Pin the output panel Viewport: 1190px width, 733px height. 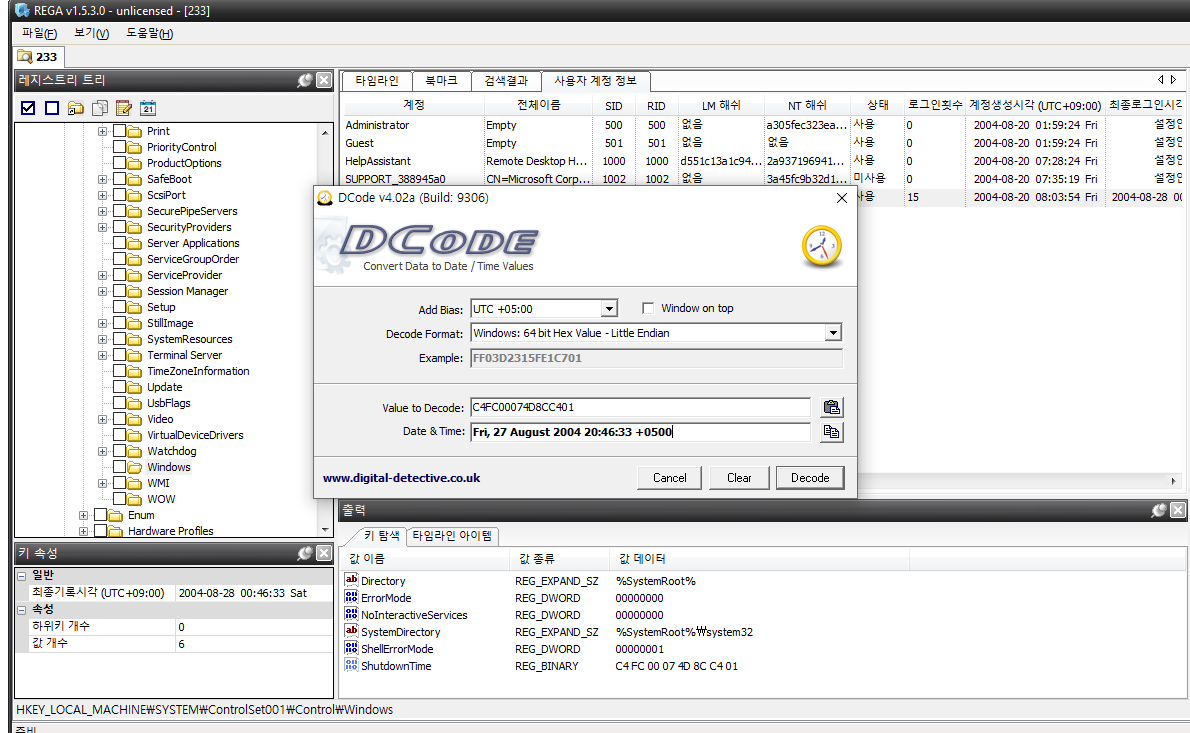coord(1158,510)
